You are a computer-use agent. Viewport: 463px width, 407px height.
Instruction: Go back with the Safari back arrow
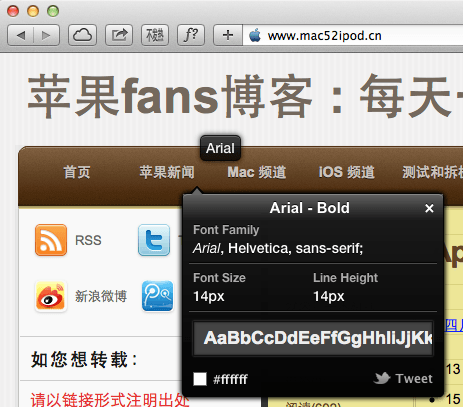pyautogui.click(x=21, y=35)
